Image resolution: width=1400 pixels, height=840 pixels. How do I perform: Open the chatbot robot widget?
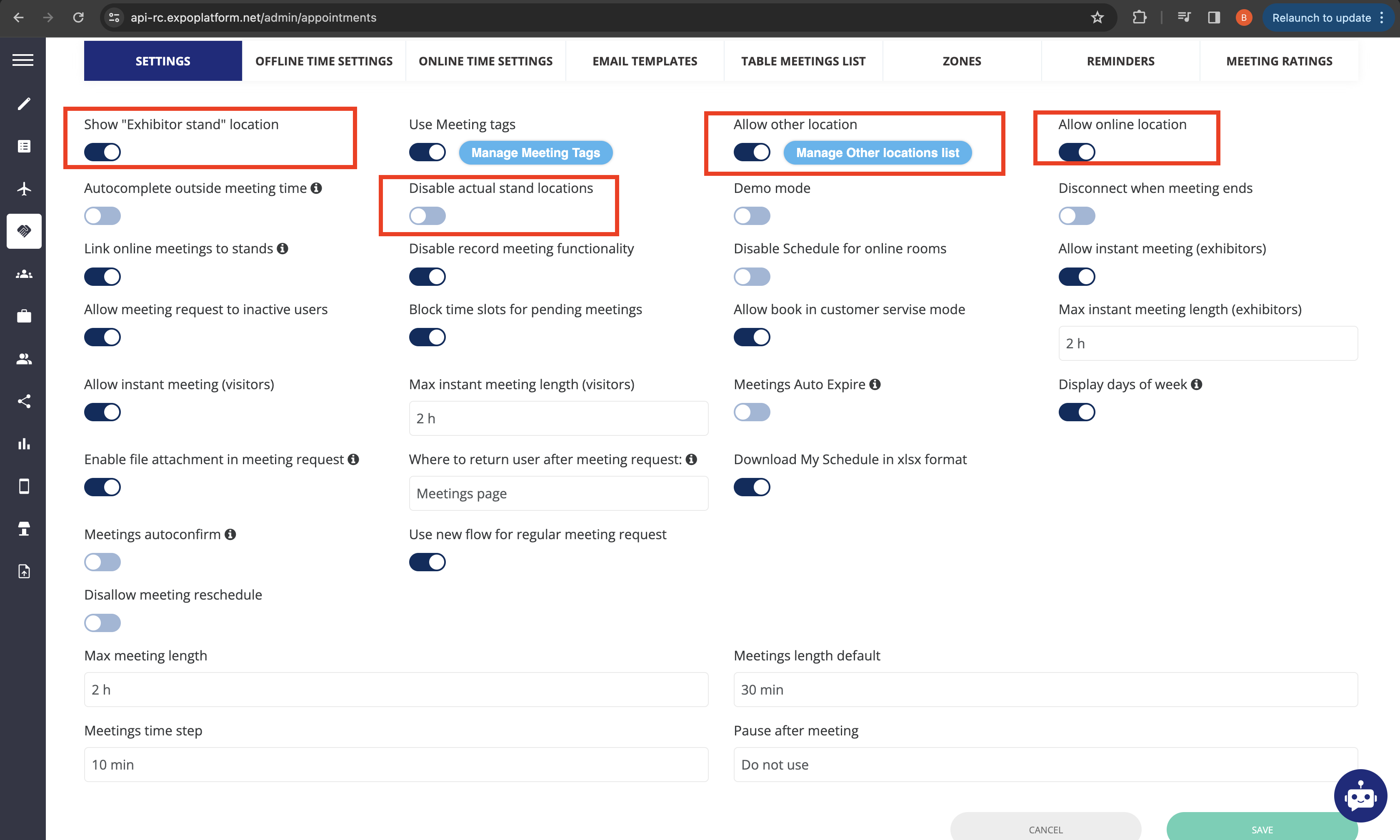[x=1360, y=795]
